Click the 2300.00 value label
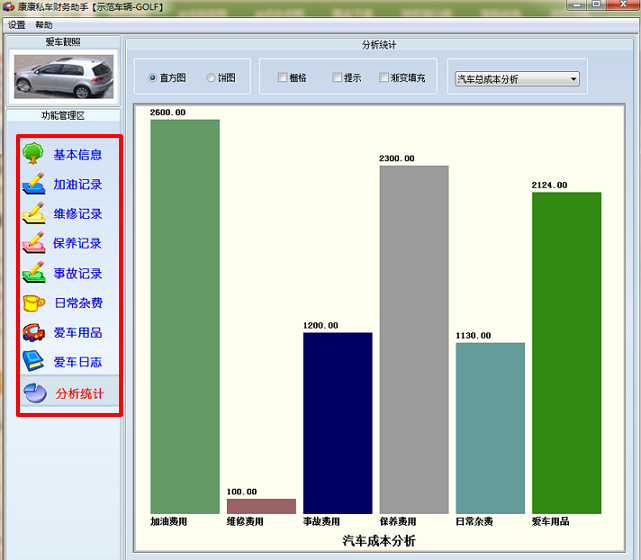Image resolution: width=641 pixels, height=560 pixels. [x=397, y=159]
